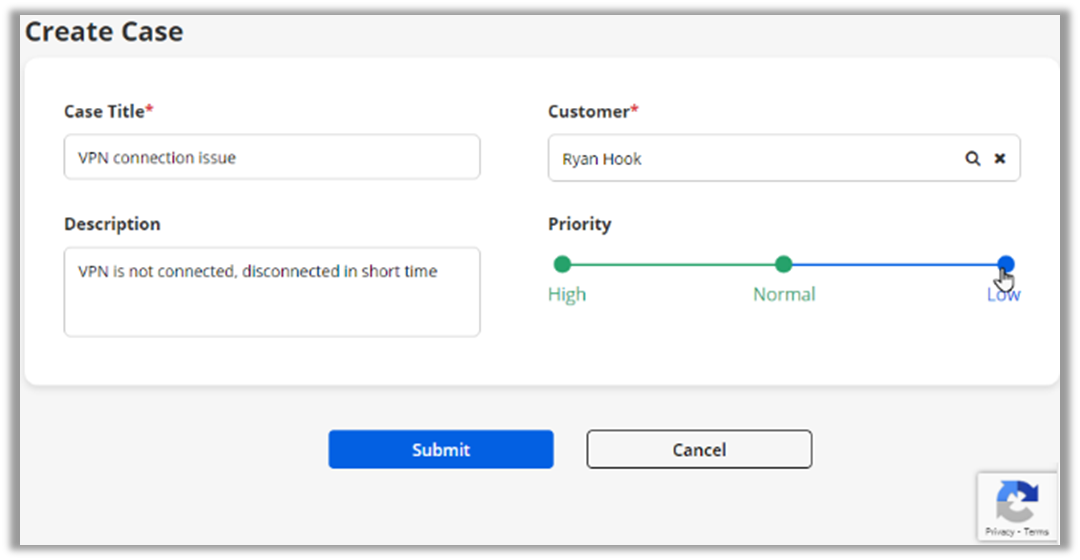Click the "Normal" priority text label
This screenshot has height=560, width=1080.
(x=784, y=294)
